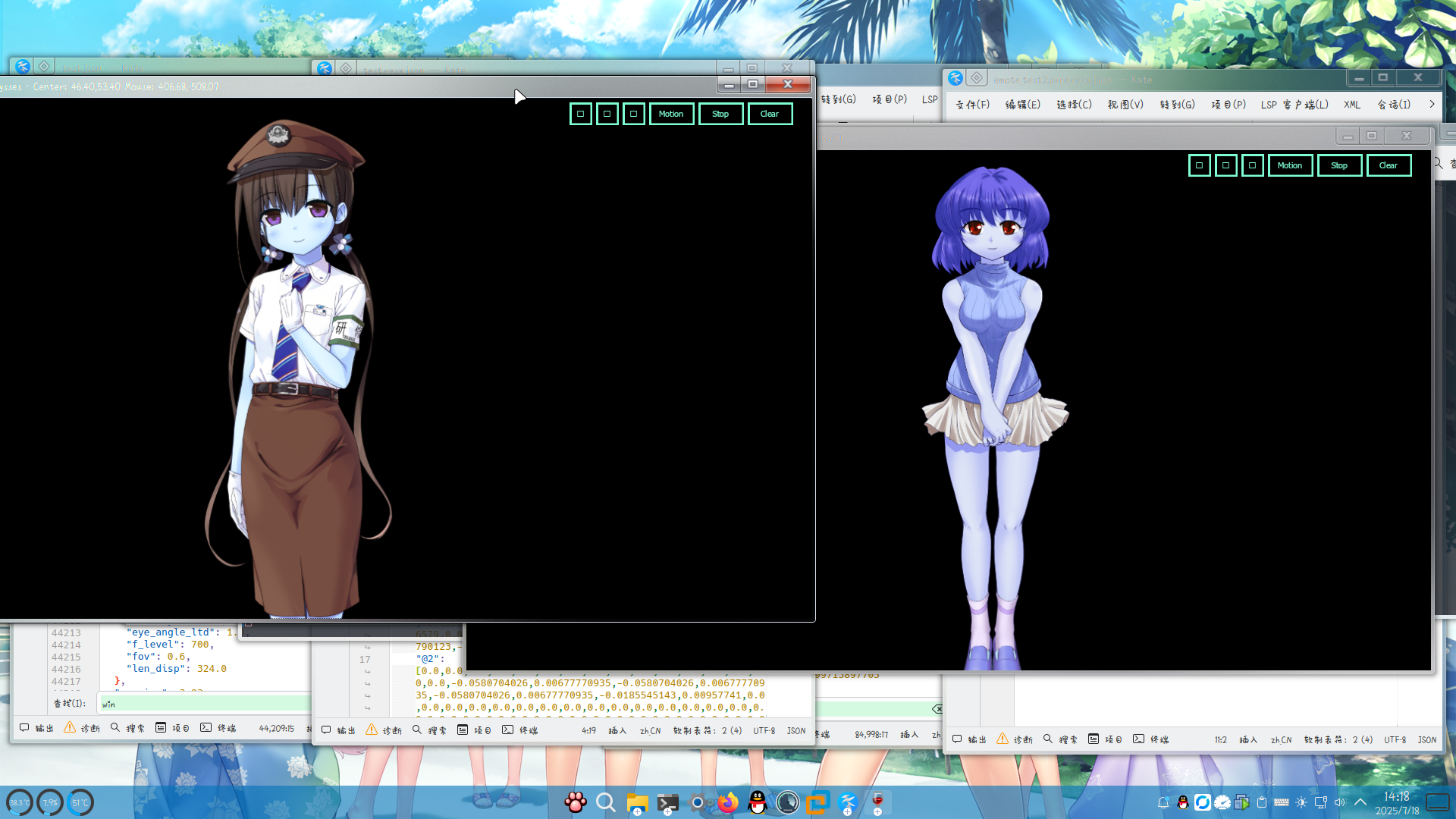Screen dimensions: 1456x819
Task: Click 插入 mode in middle Kate status bar
Action: pyautogui.click(x=618, y=731)
